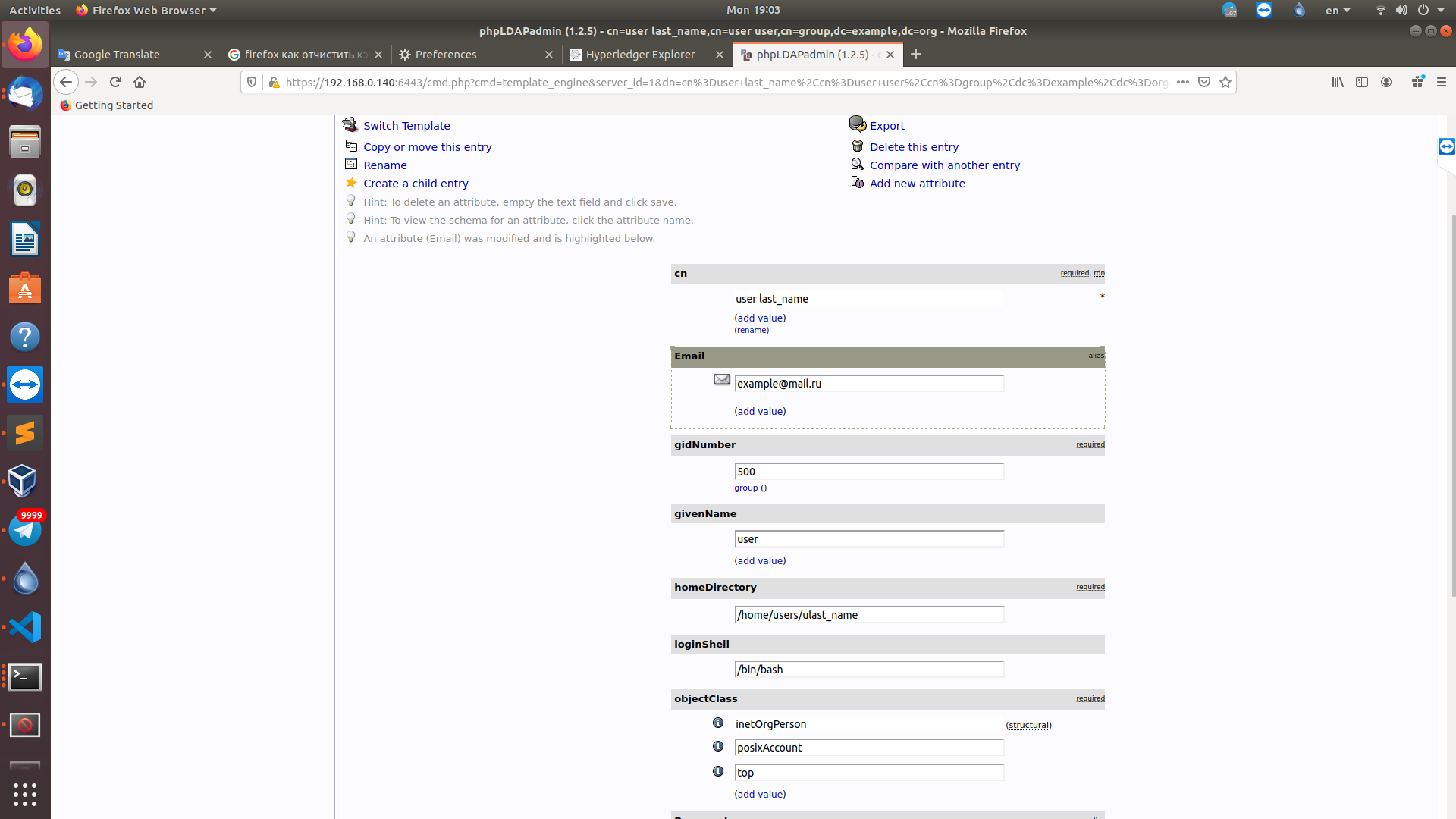This screenshot has width=1456, height=819.
Task: Click info icon next to inetOrgPerson
Action: [x=718, y=723]
